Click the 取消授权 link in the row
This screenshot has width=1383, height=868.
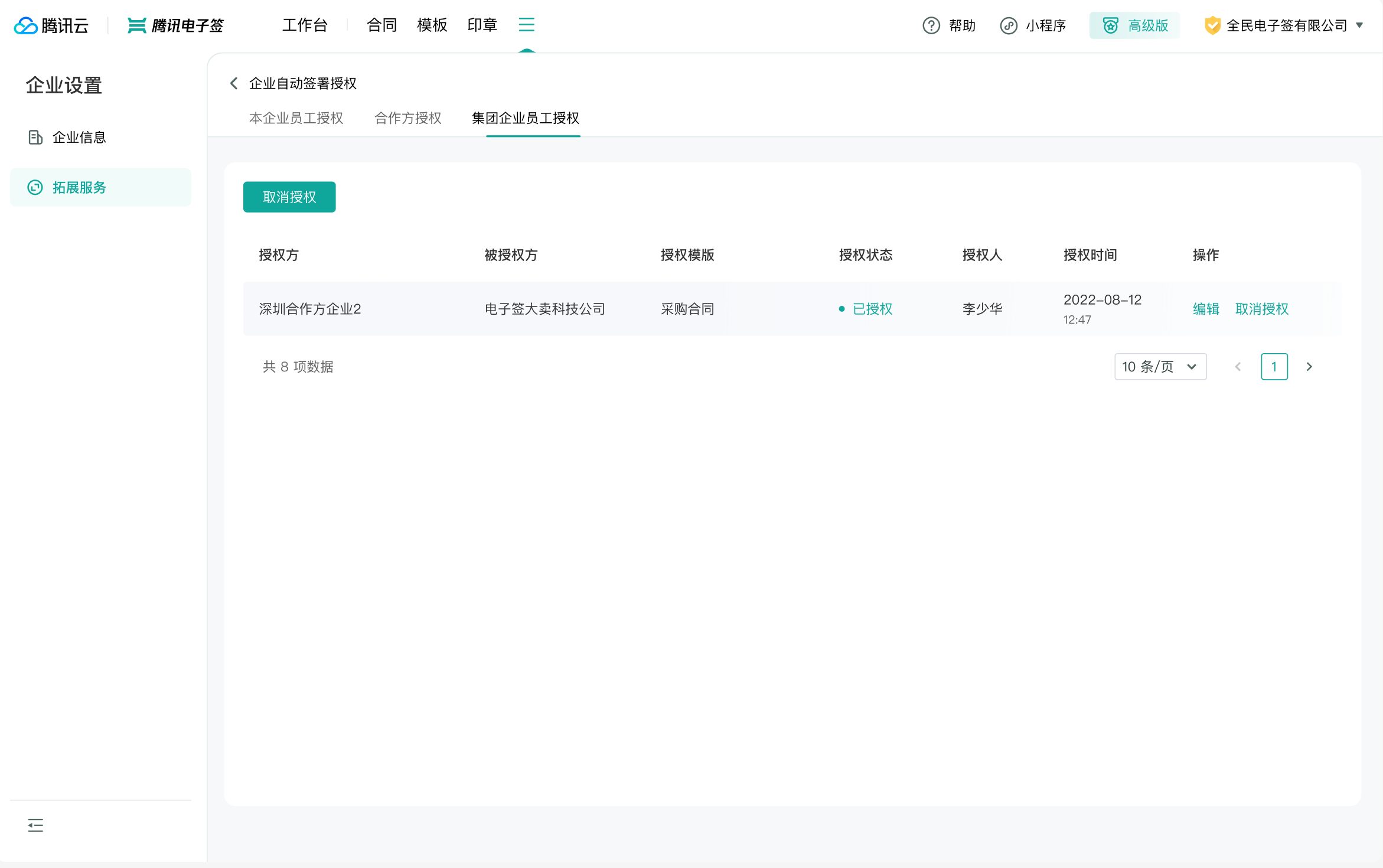coord(1261,309)
